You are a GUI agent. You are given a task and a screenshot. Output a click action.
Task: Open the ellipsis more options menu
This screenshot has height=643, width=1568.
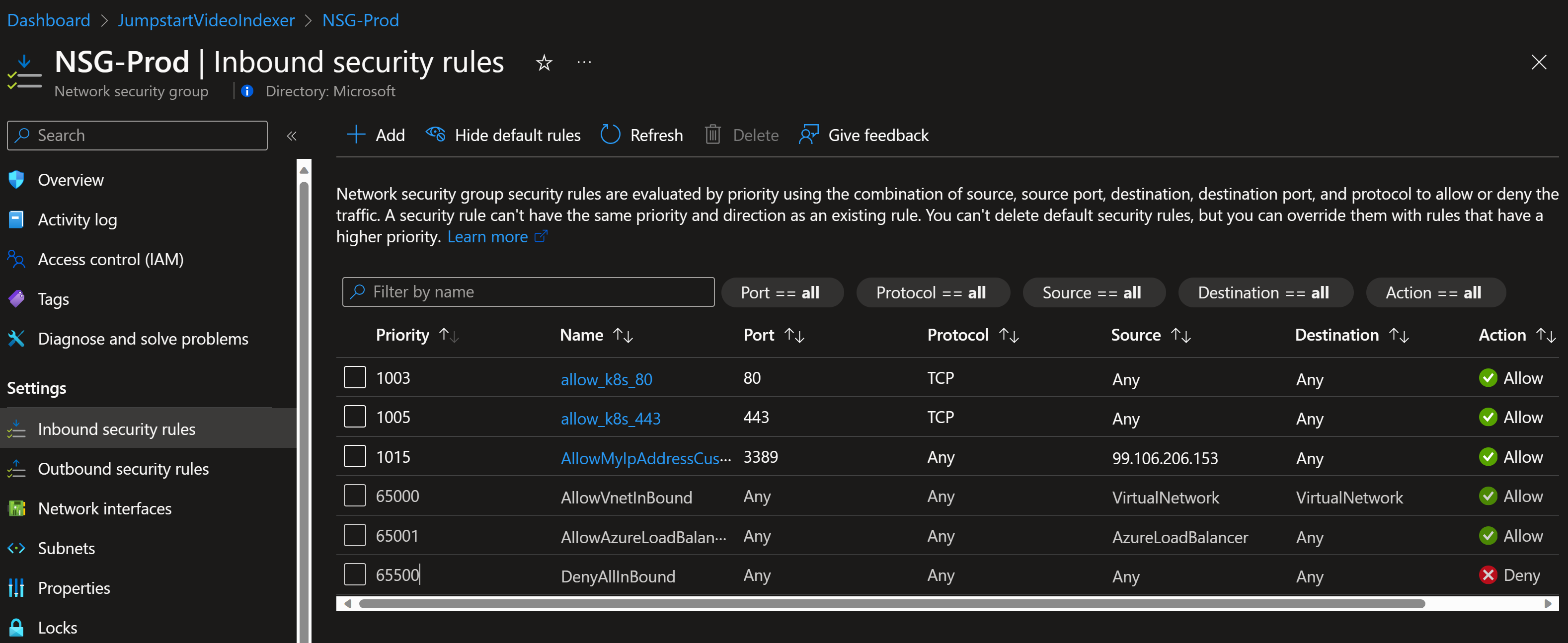coord(584,62)
